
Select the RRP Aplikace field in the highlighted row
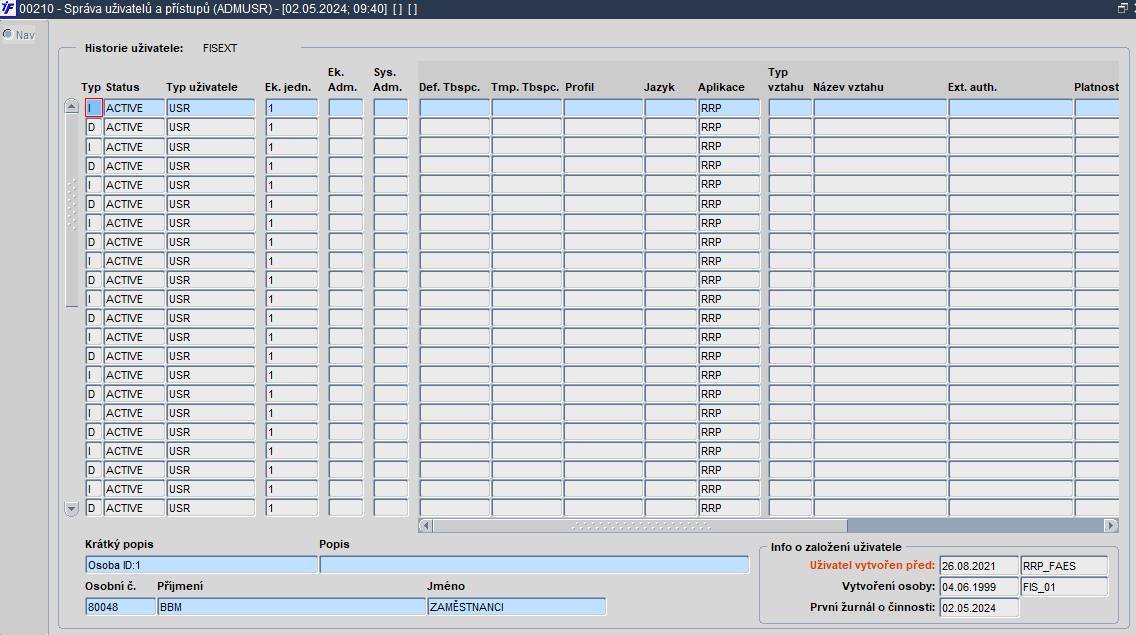(x=729, y=108)
